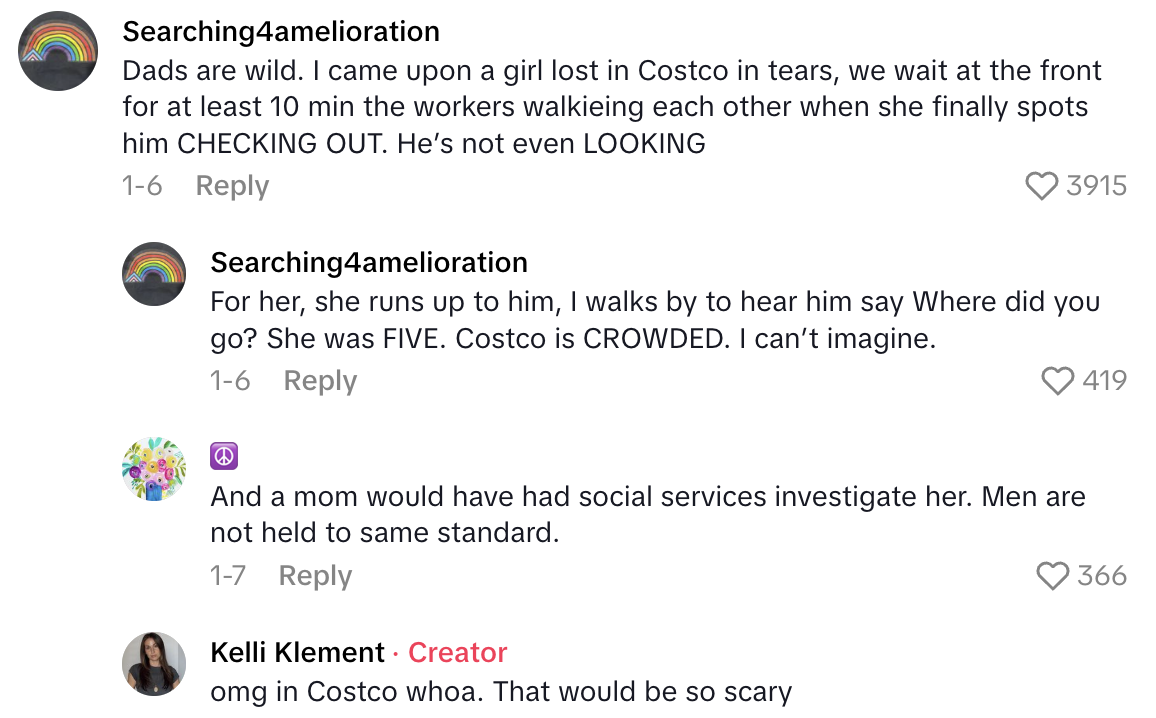Viewport: 1156px width, 718px height.
Task: Reply to the social services comment
Action: (315, 576)
